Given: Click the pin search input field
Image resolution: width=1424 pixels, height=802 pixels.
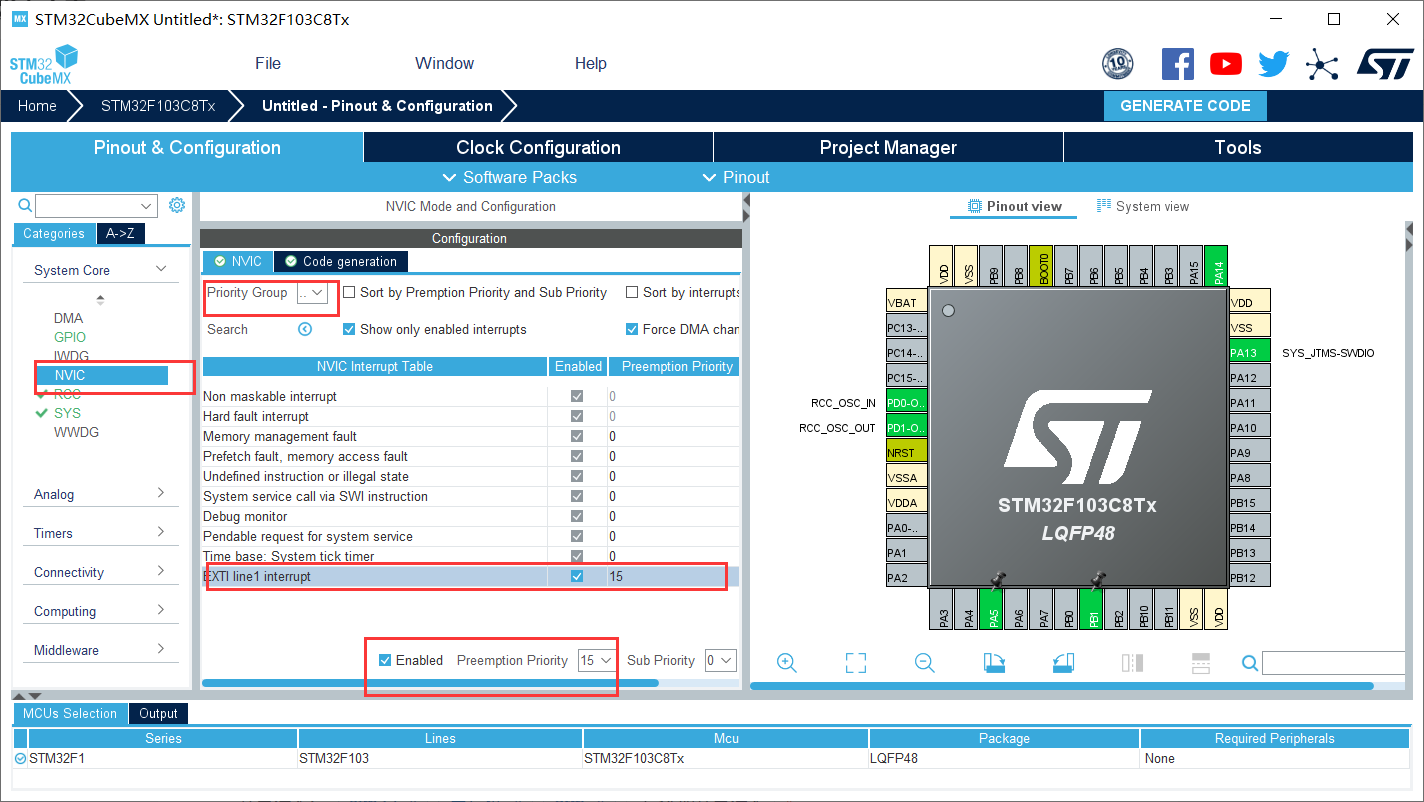Looking at the screenshot, I should point(1333,662).
